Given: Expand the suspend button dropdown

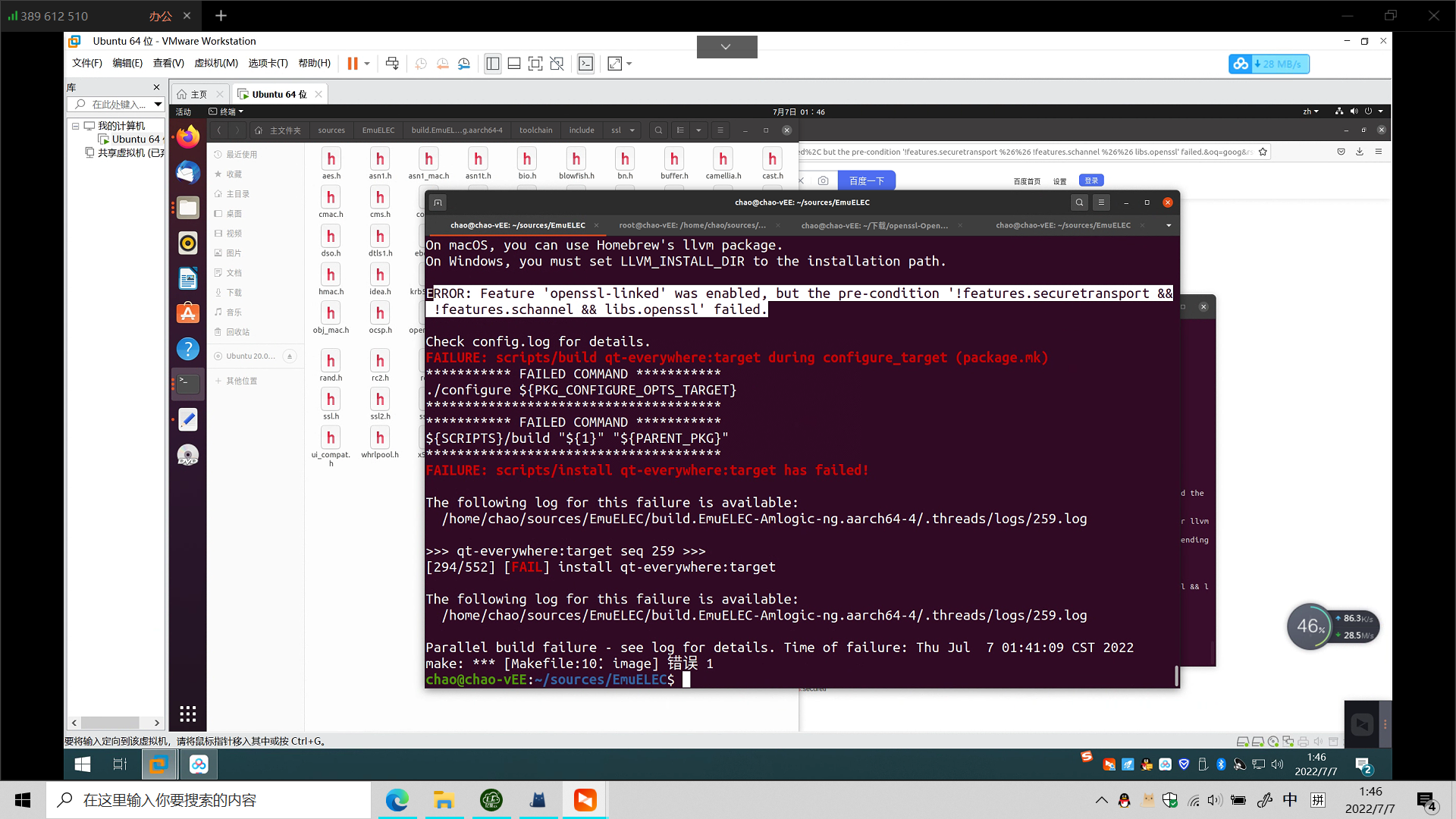Looking at the screenshot, I should coord(367,64).
